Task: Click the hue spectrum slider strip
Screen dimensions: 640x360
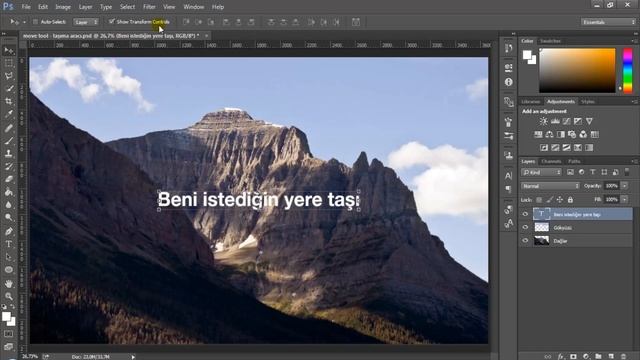Action: click(628, 70)
